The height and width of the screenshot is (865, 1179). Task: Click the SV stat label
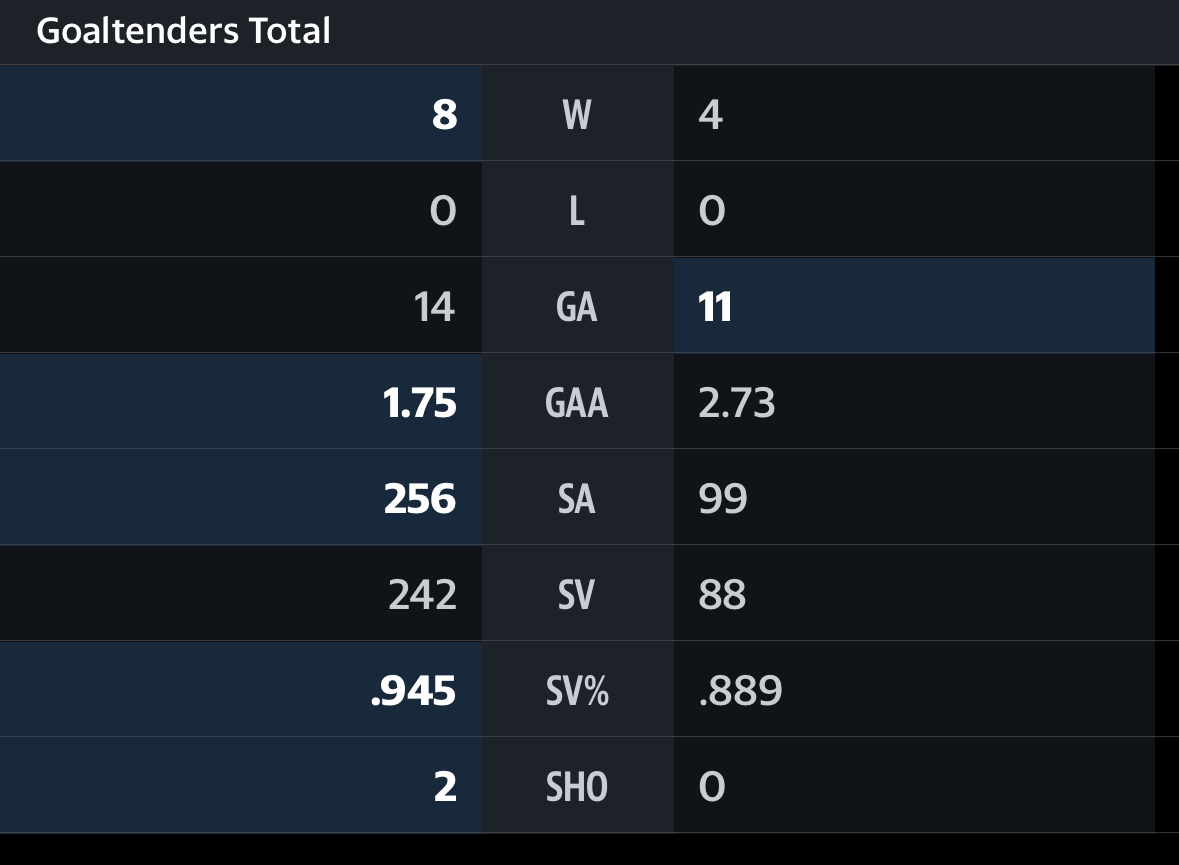point(577,595)
